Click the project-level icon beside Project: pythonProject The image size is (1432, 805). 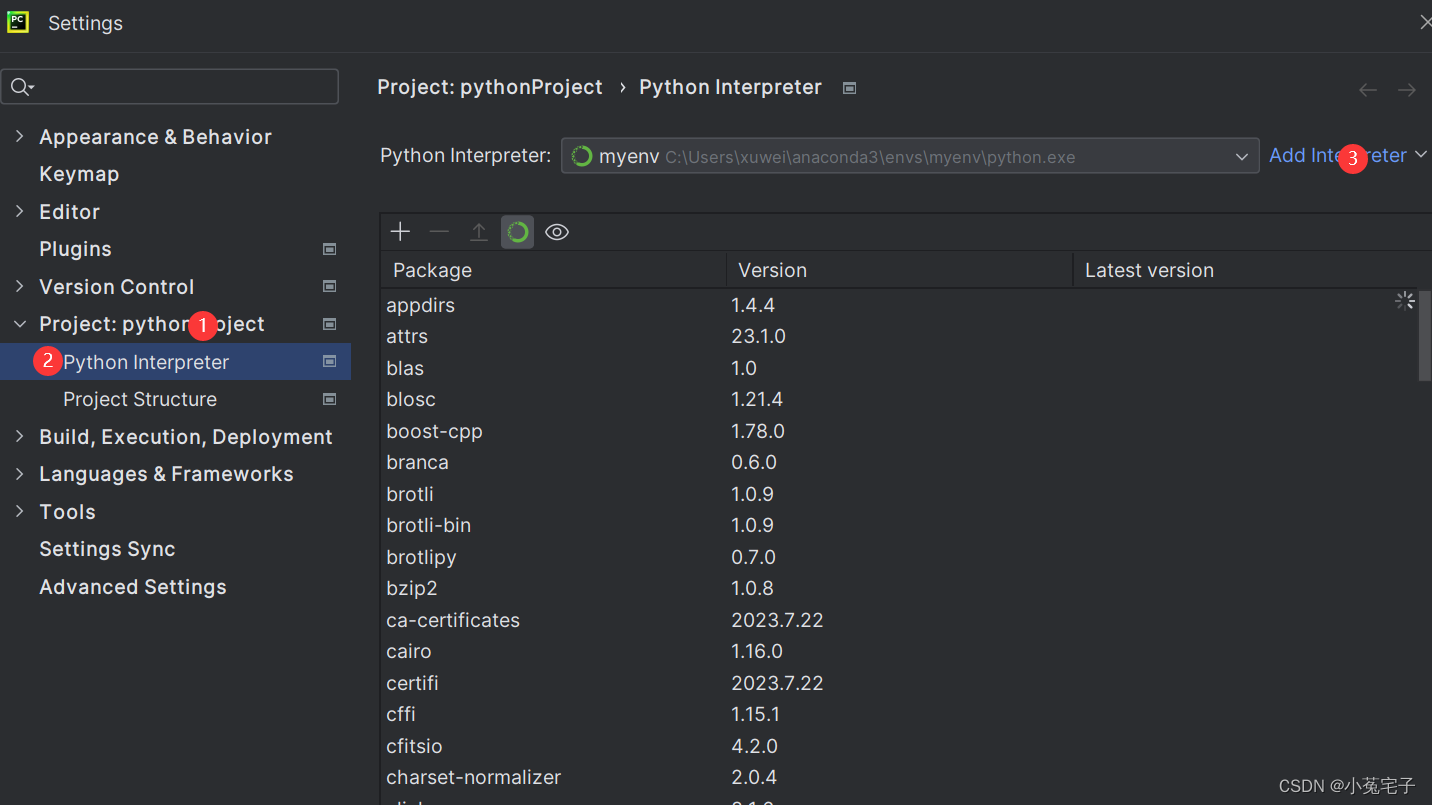[330, 324]
